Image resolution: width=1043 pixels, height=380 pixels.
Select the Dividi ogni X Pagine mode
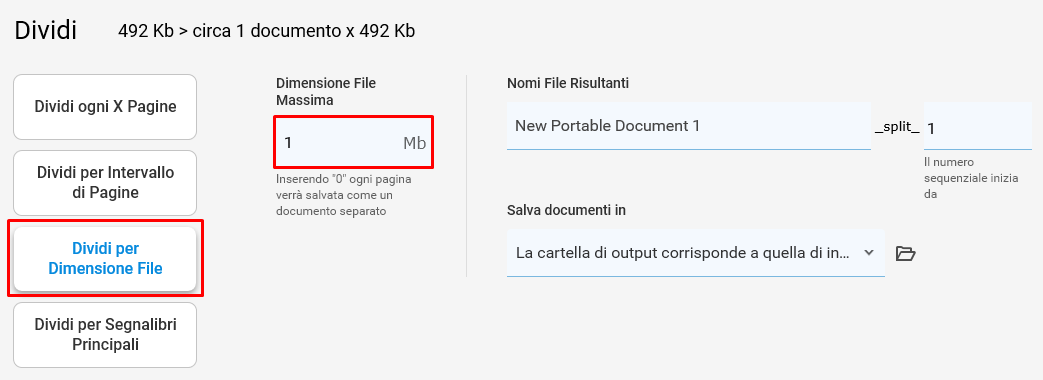(105, 106)
